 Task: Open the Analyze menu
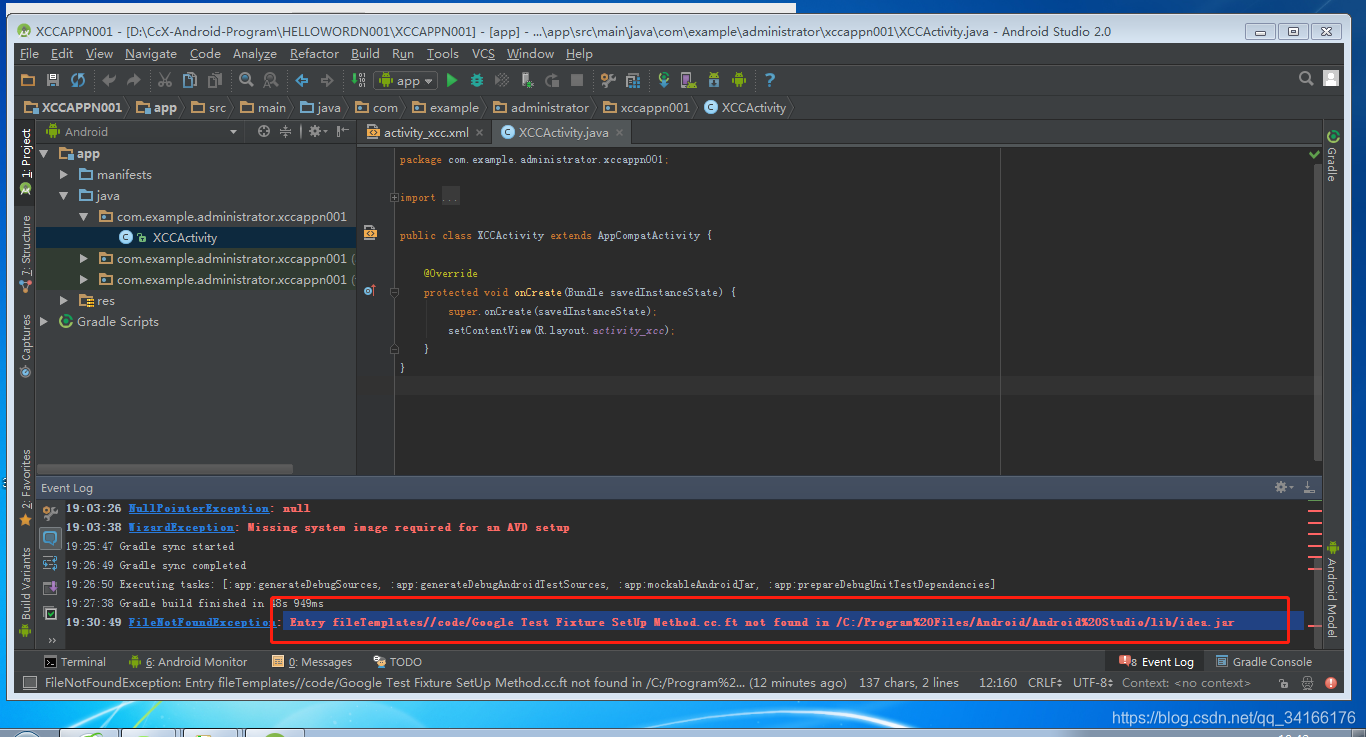pyautogui.click(x=255, y=54)
